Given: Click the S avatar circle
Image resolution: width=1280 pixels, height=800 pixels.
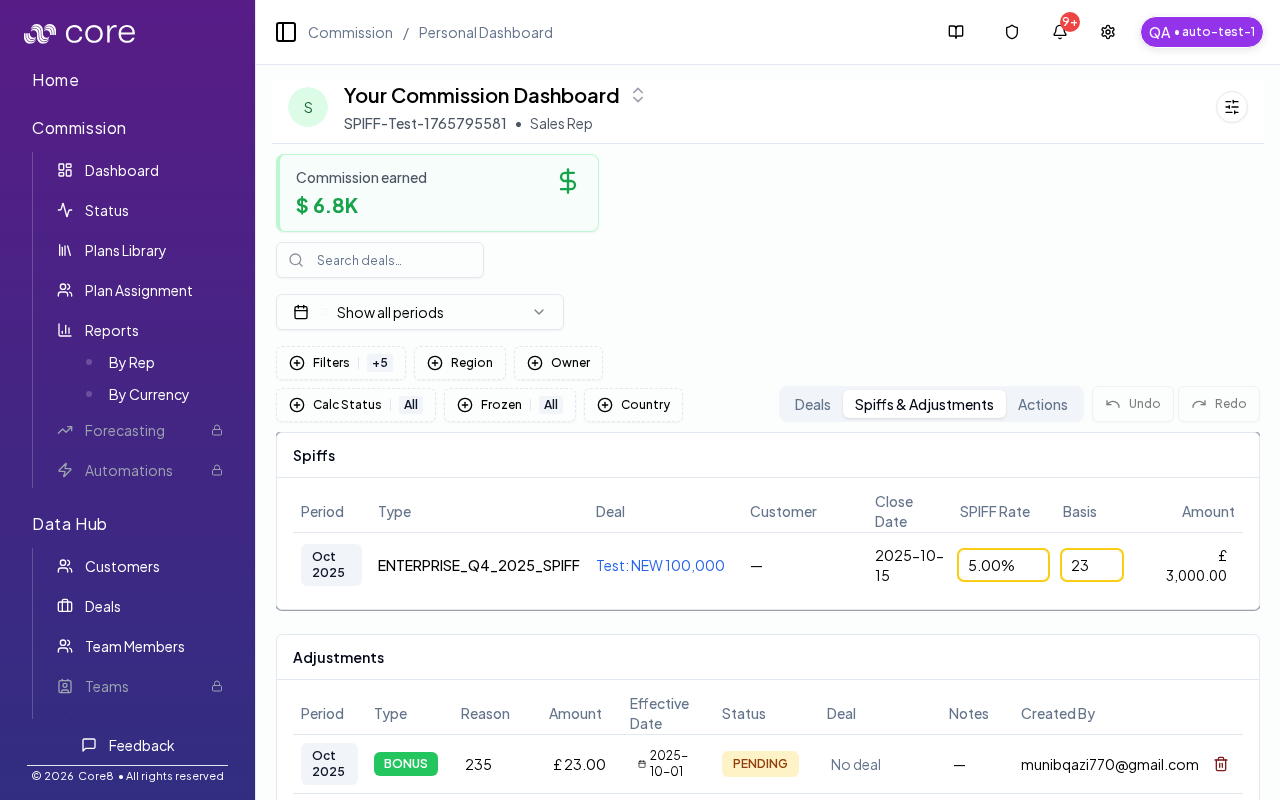Looking at the screenshot, I should click(308, 107).
